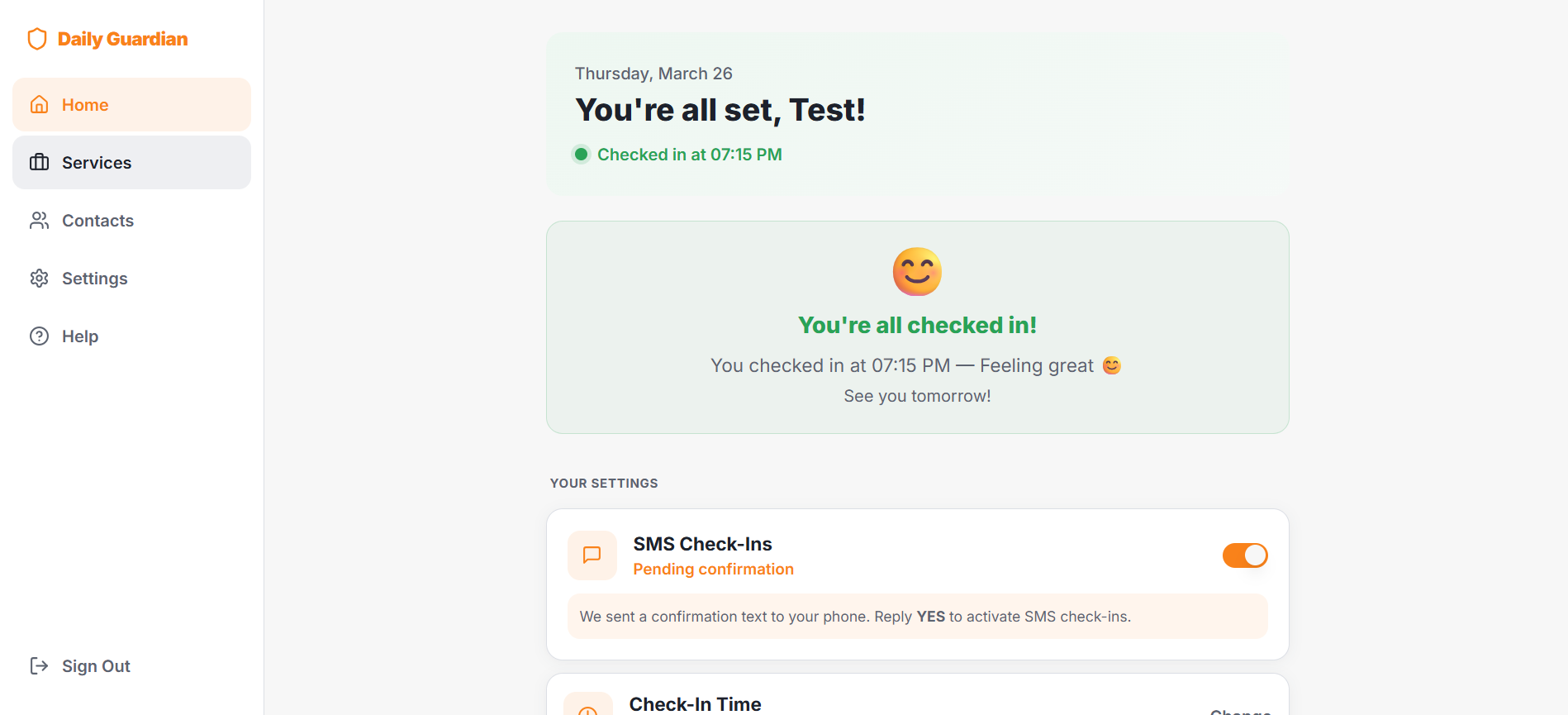Open the Services menu item
The width and height of the screenshot is (1568, 715).
[x=97, y=163]
